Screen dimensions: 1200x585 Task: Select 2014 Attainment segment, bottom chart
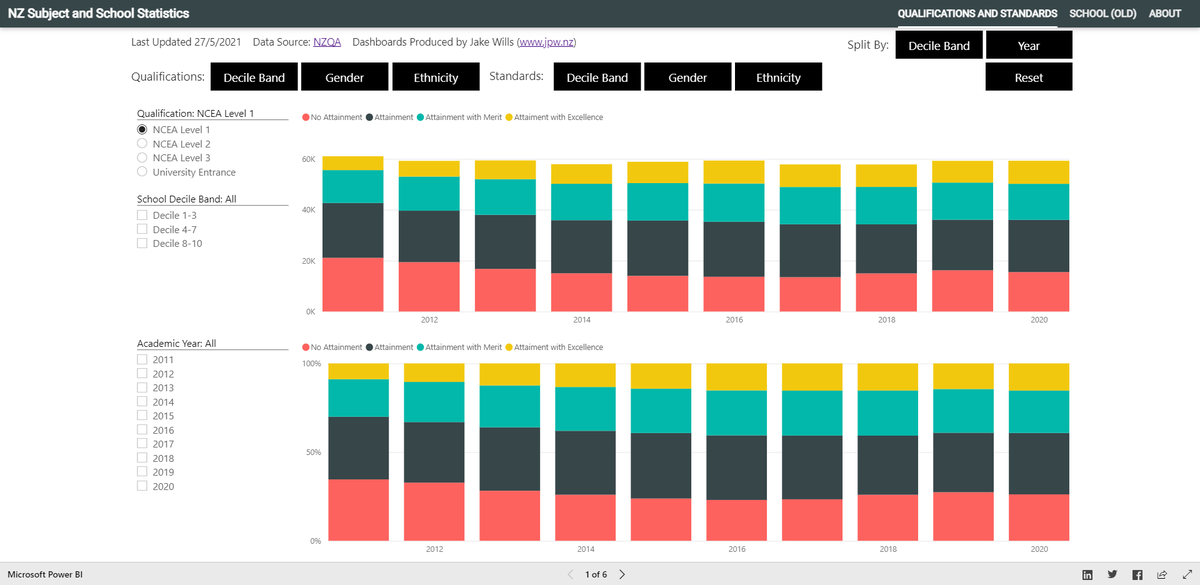pyautogui.click(x=586, y=462)
